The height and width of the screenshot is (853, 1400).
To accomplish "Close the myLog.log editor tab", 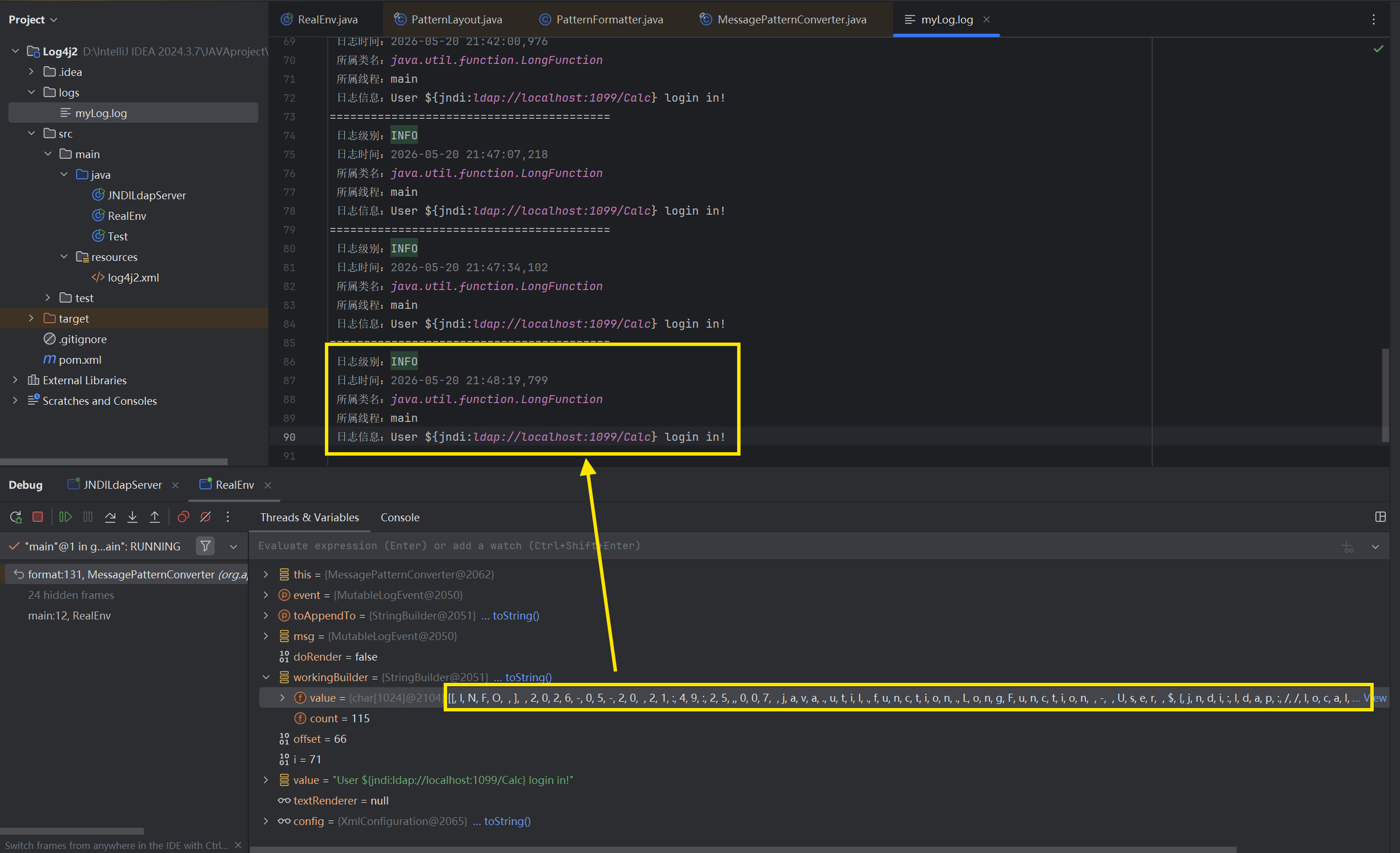I will point(987,19).
